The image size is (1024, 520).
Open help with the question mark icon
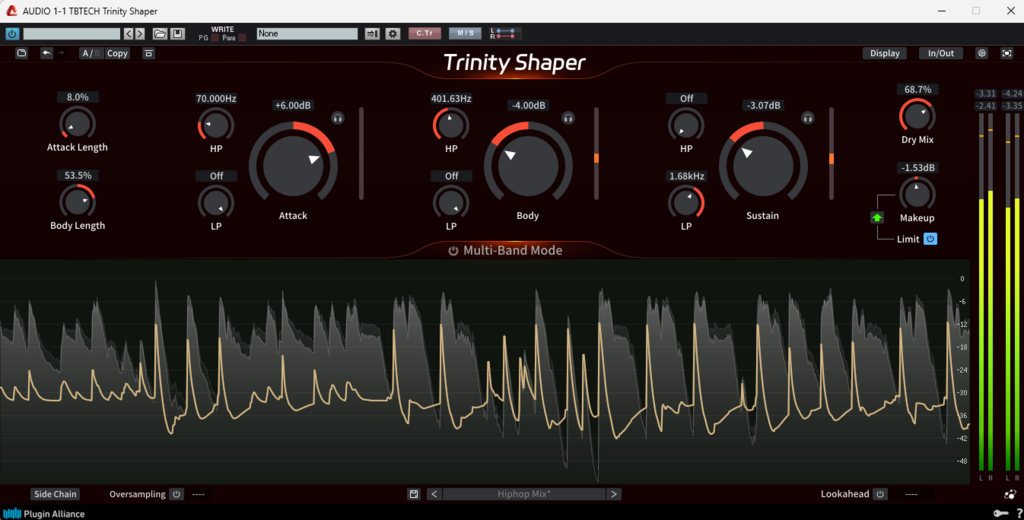tap(1019, 513)
